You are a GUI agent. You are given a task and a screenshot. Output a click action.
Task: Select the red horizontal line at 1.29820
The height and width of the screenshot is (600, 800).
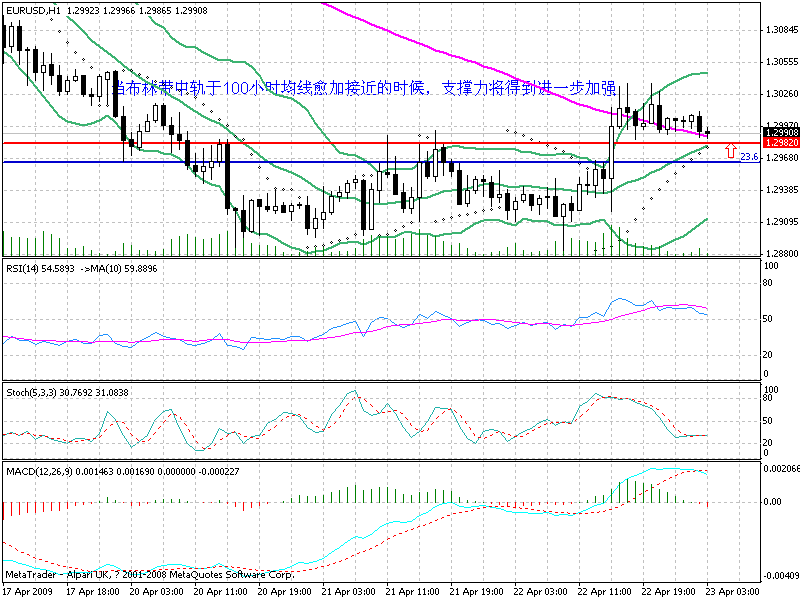[382, 143]
